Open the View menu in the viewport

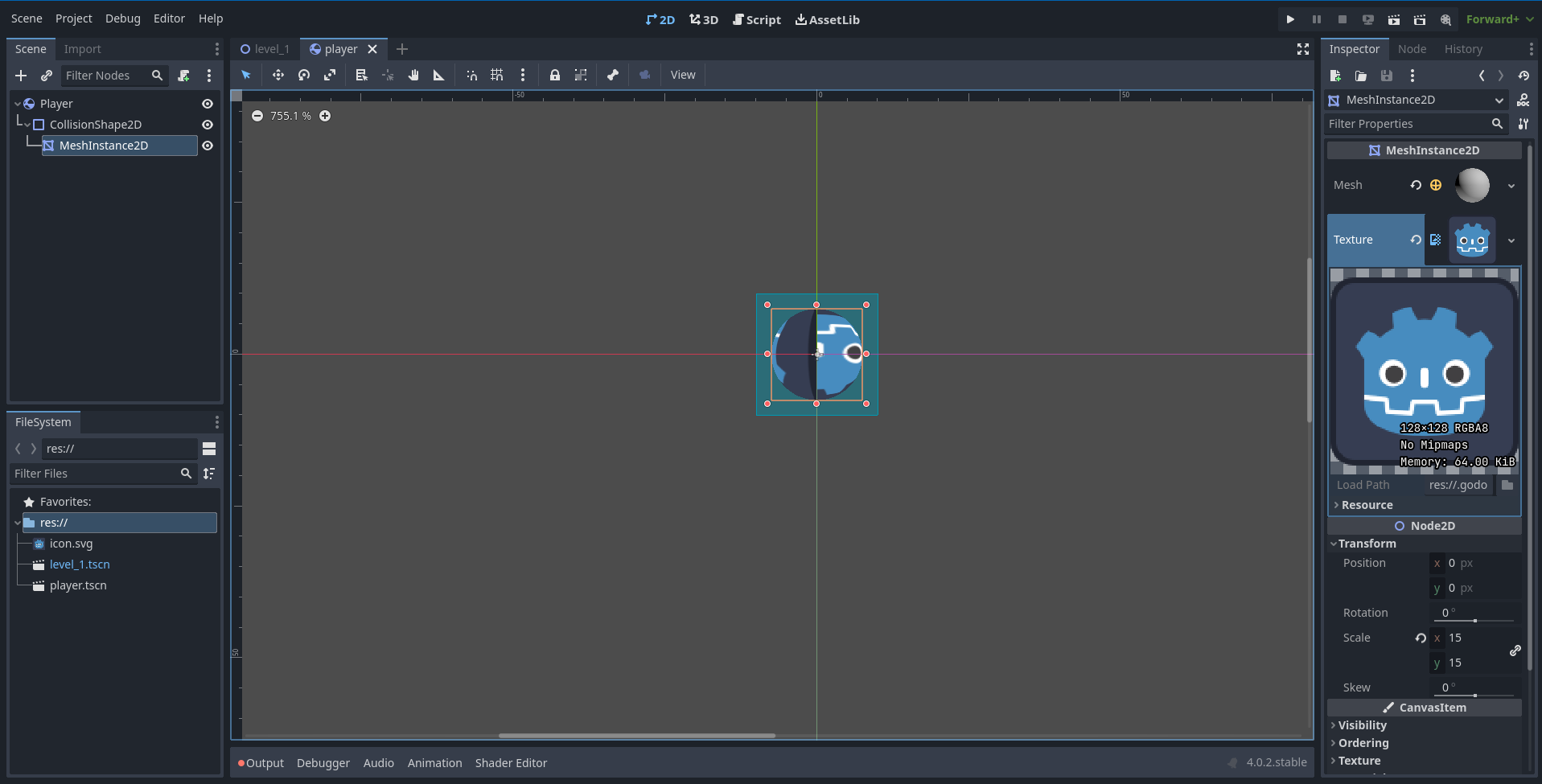[x=683, y=75]
